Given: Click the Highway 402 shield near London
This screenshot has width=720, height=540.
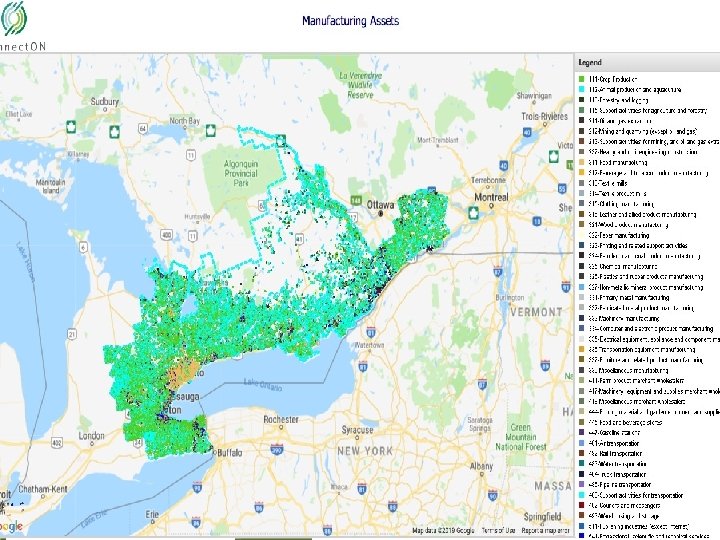Looking at the screenshot, I should (x=56, y=443).
